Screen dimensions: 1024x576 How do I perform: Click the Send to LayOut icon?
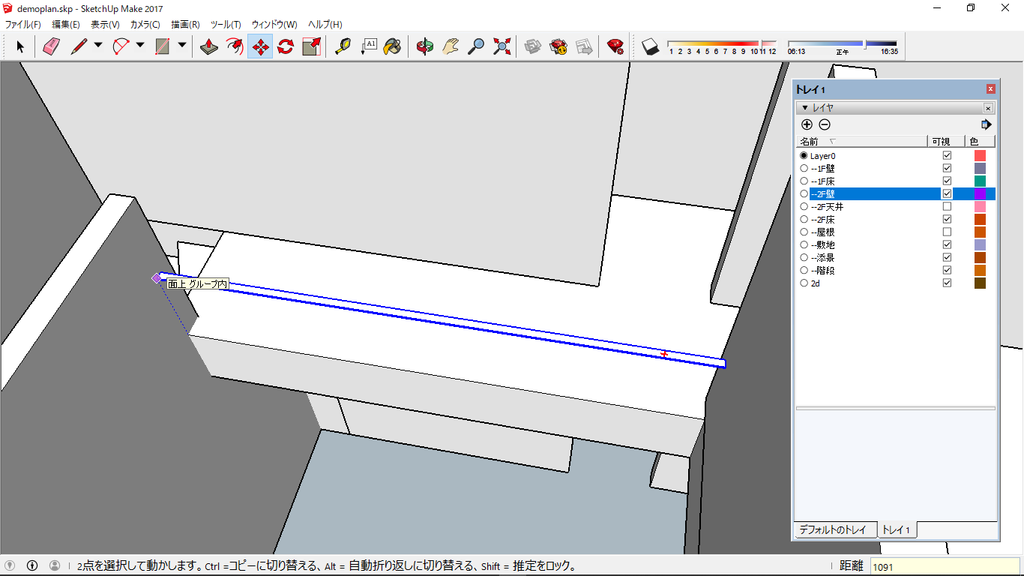pyautogui.click(x=584, y=46)
